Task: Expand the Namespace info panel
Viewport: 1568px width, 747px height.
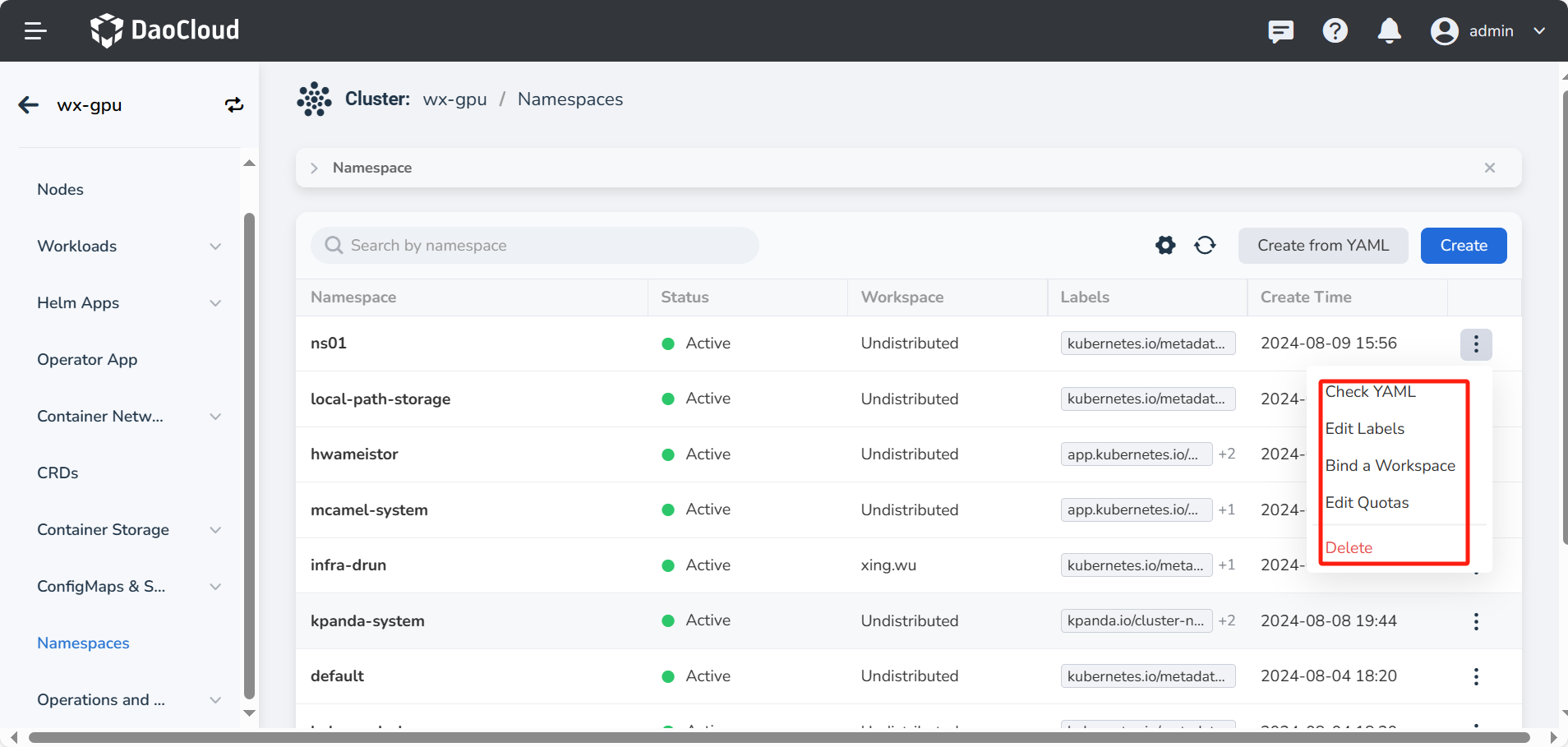Action: coord(314,168)
